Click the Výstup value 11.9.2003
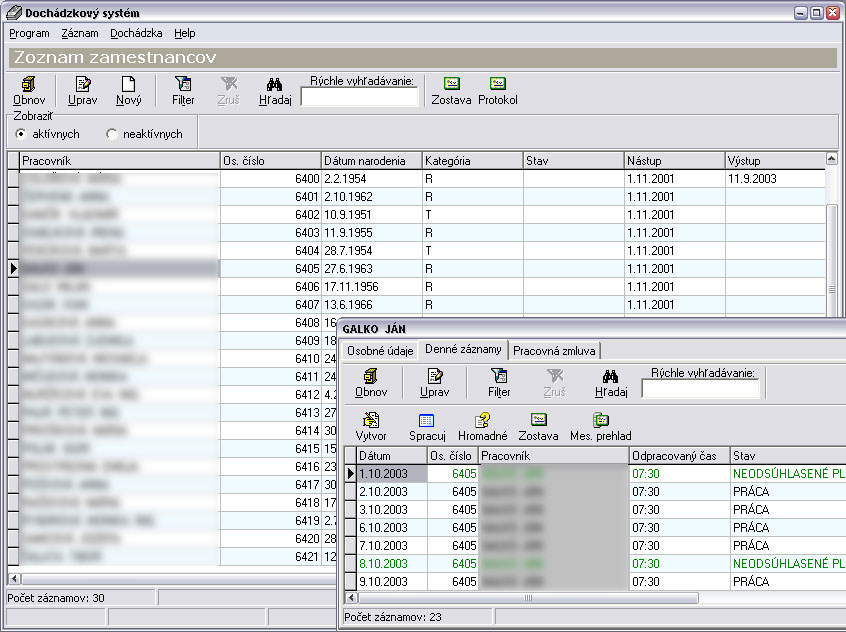Screen dimensions: 846x632 (x=752, y=179)
